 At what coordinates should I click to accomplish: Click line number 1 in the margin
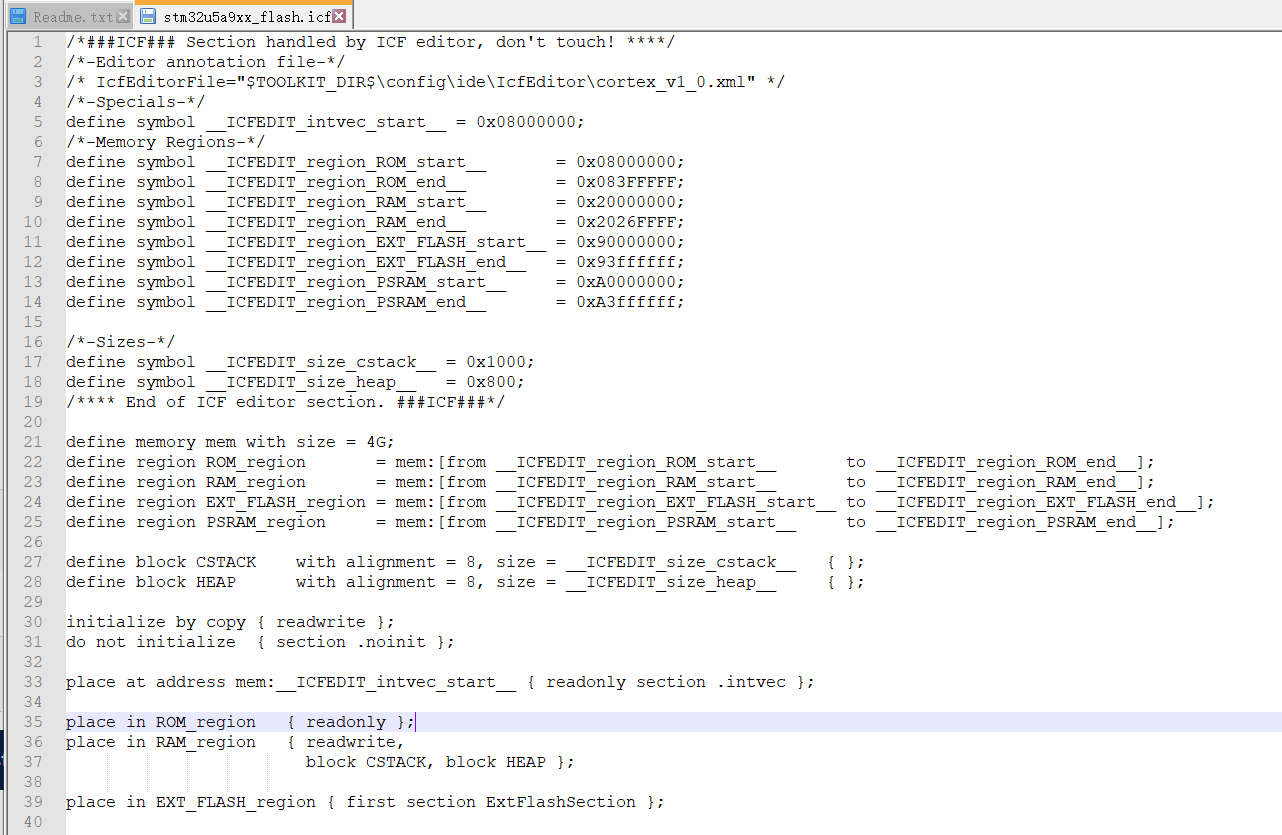click(x=36, y=41)
